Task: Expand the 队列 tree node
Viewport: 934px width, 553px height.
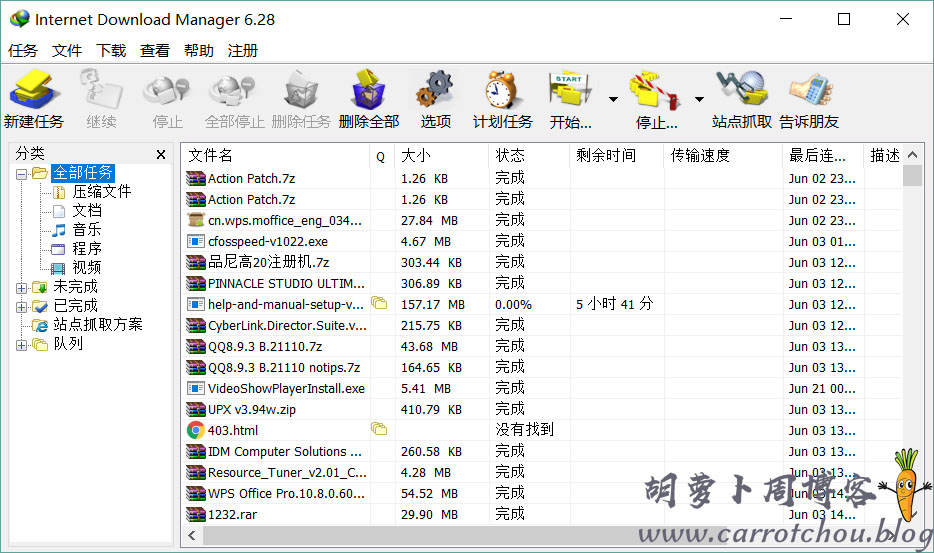Action: [x=22, y=345]
